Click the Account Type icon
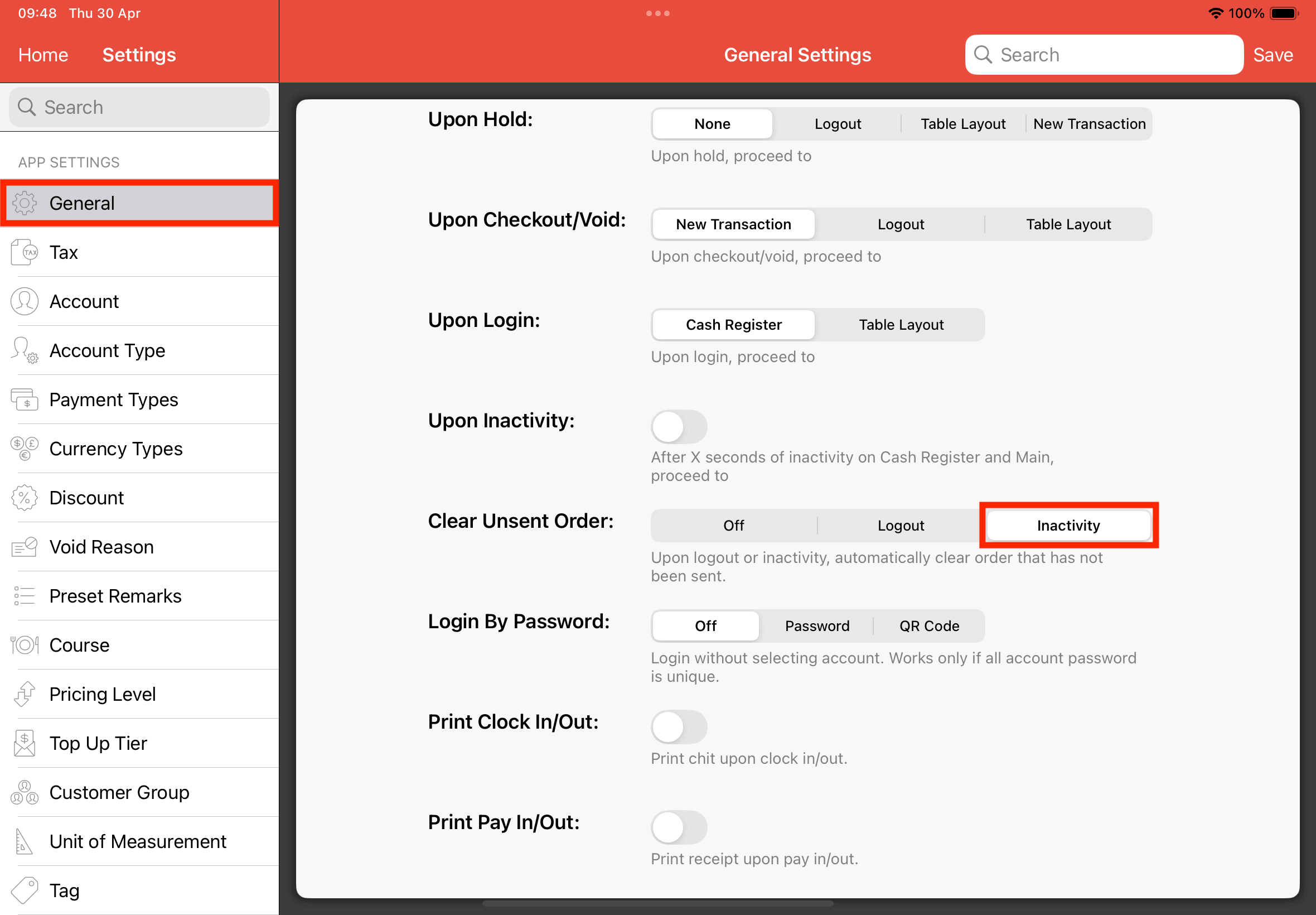The image size is (1316, 915). 25,350
